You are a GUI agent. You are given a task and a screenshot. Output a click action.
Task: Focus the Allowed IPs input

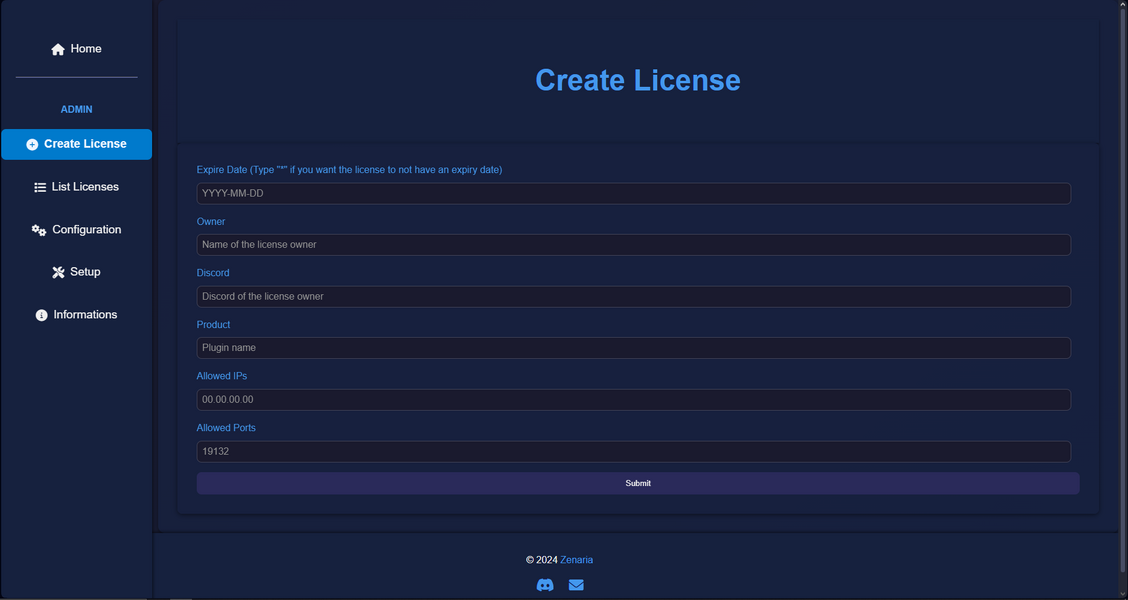tap(633, 400)
